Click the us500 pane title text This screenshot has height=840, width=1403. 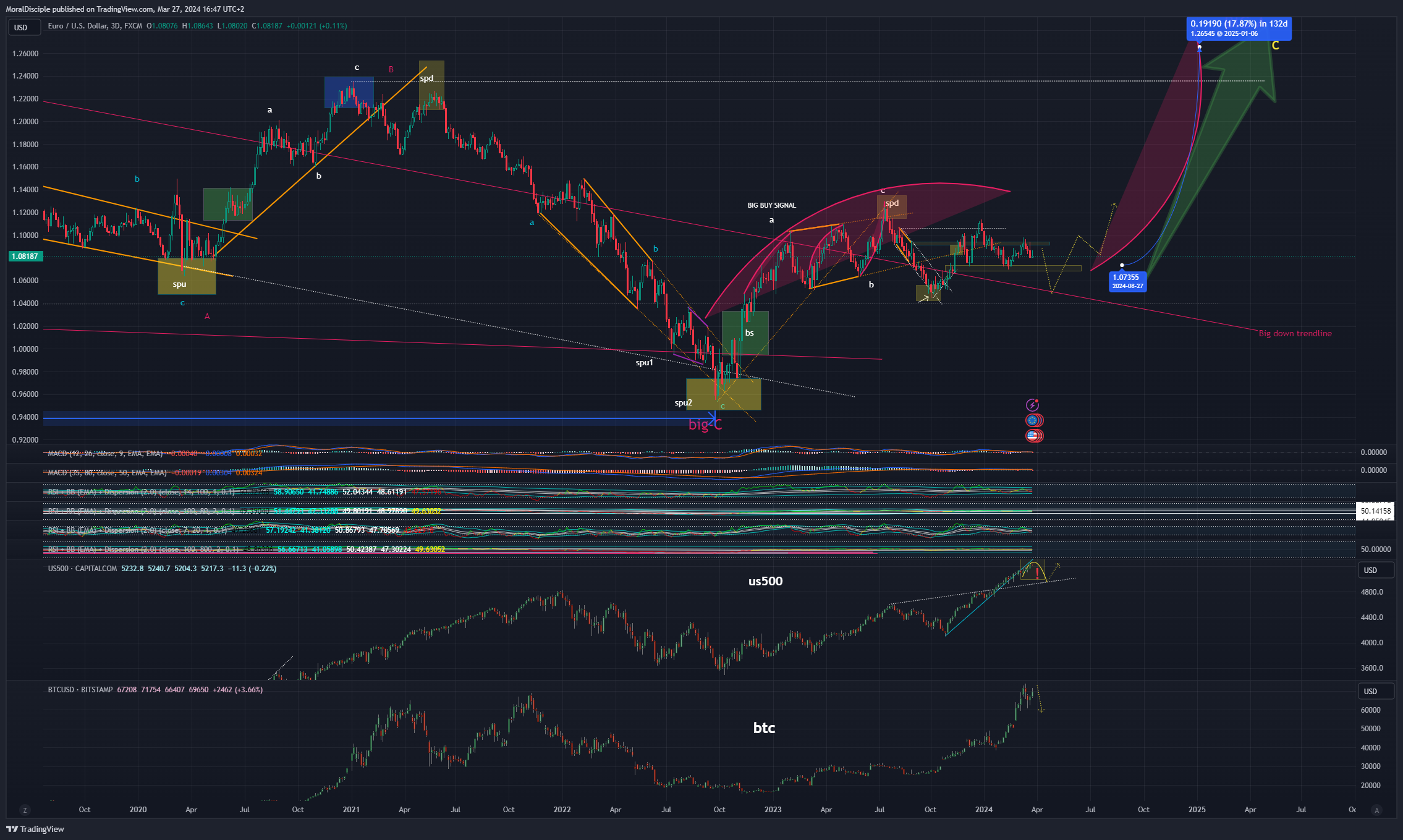point(765,581)
